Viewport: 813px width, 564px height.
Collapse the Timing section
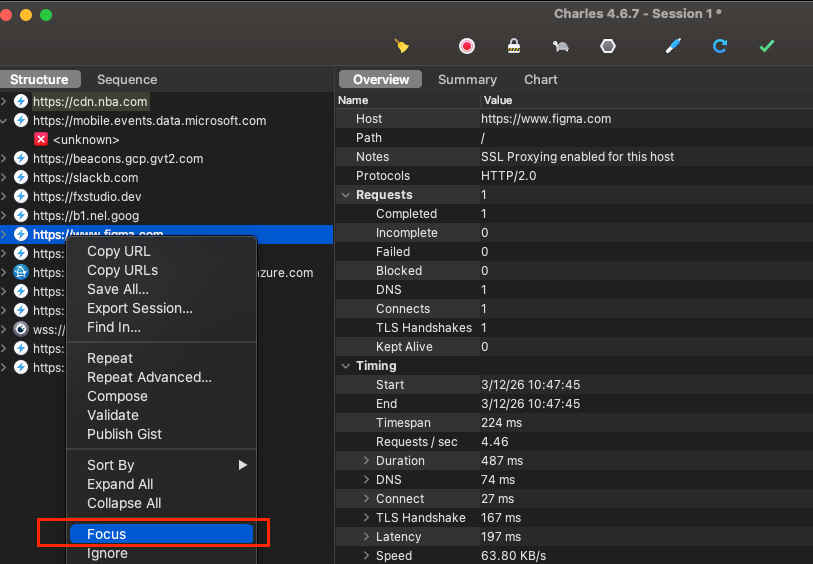[x=346, y=366]
